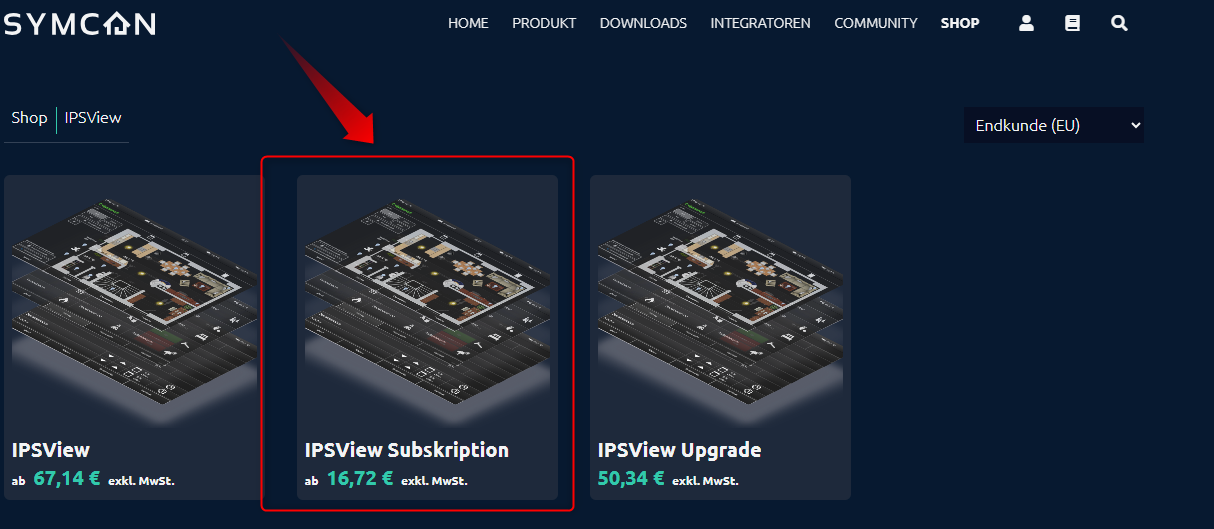
Task: Open the user account icon
Action: (1026, 23)
